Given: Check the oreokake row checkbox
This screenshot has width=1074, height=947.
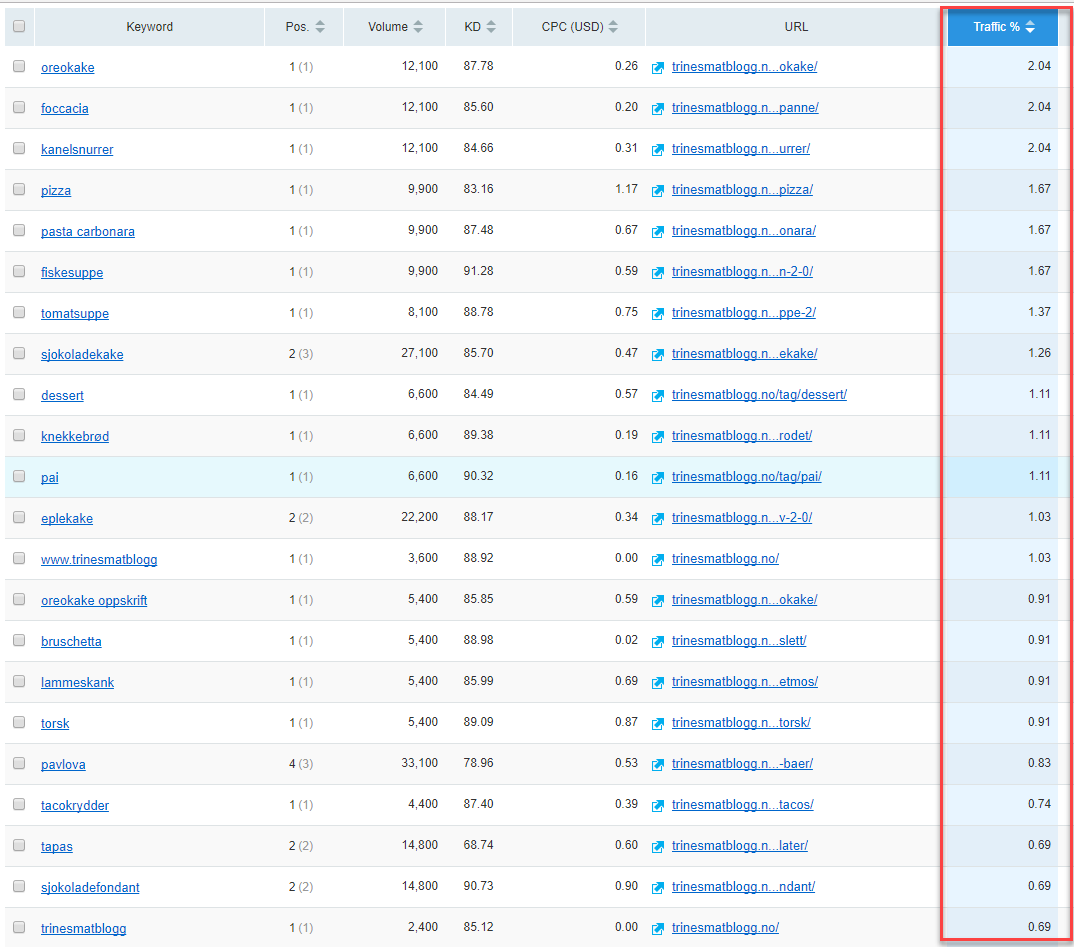Looking at the screenshot, I should pos(19,66).
